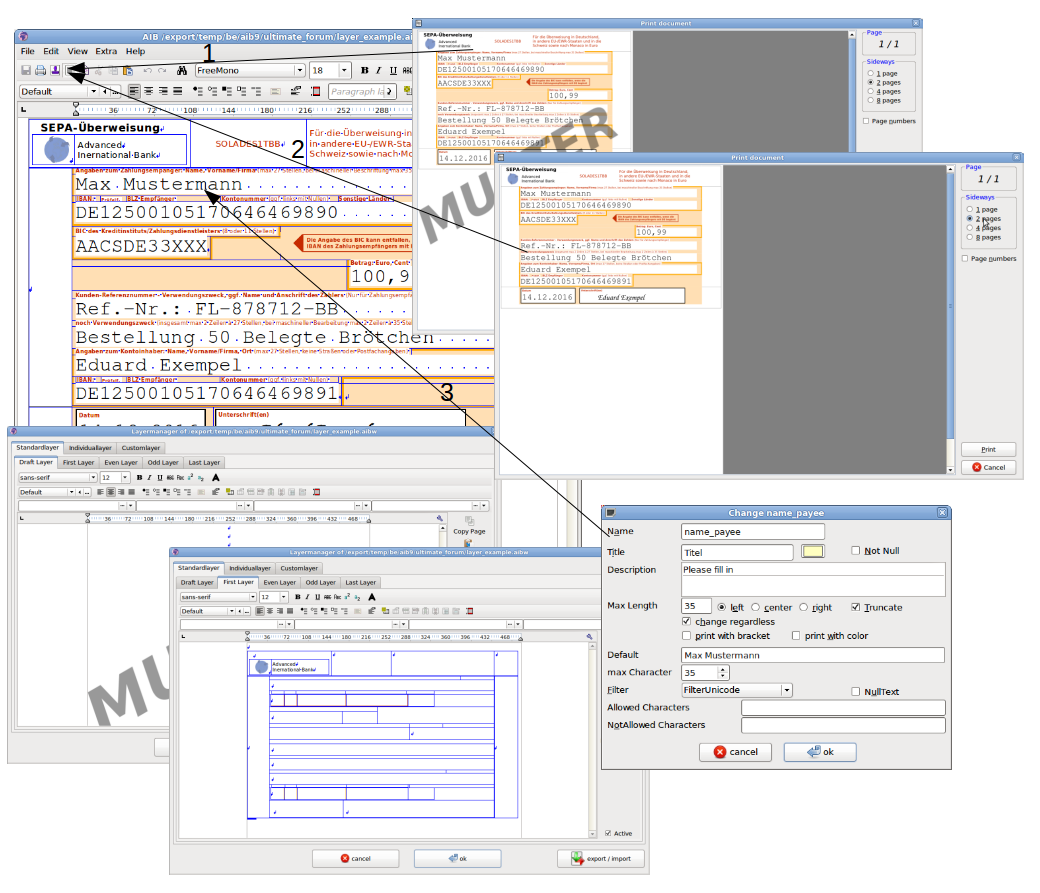The height and width of the screenshot is (893, 1040).
Task: Open the font size 18 dropdown
Action: pos(345,71)
